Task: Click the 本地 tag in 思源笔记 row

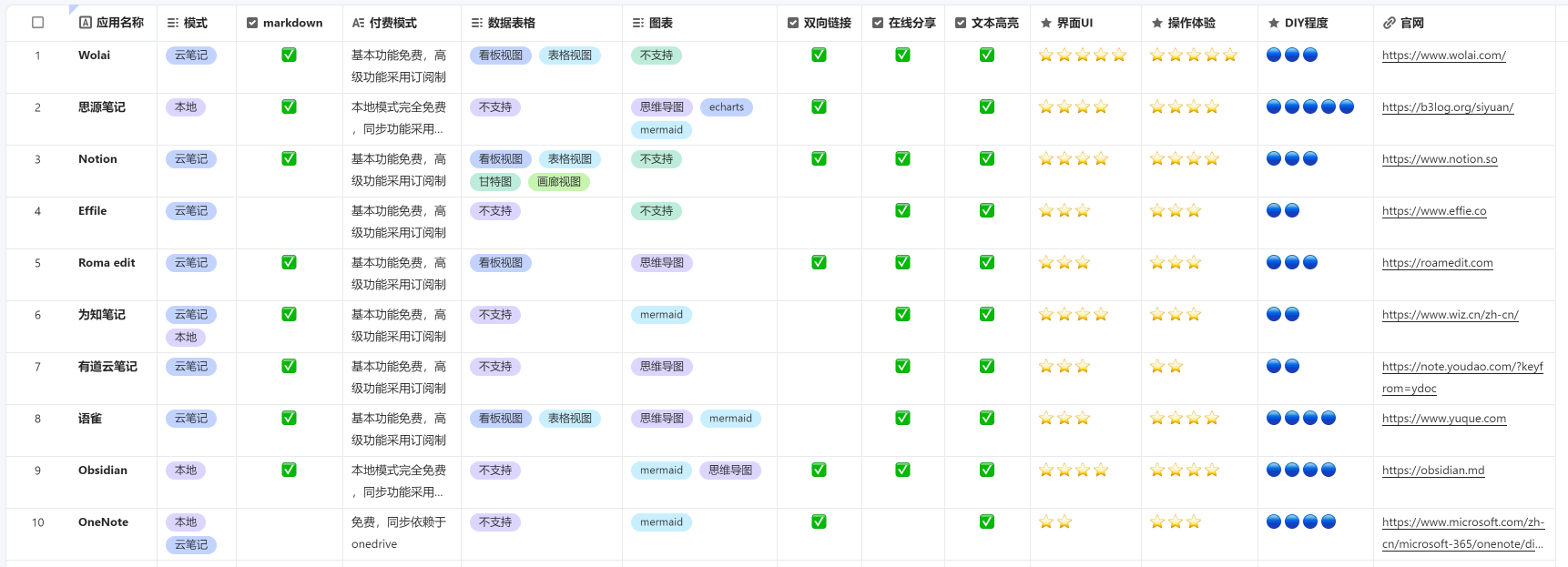Action: [x=186, y=107]
